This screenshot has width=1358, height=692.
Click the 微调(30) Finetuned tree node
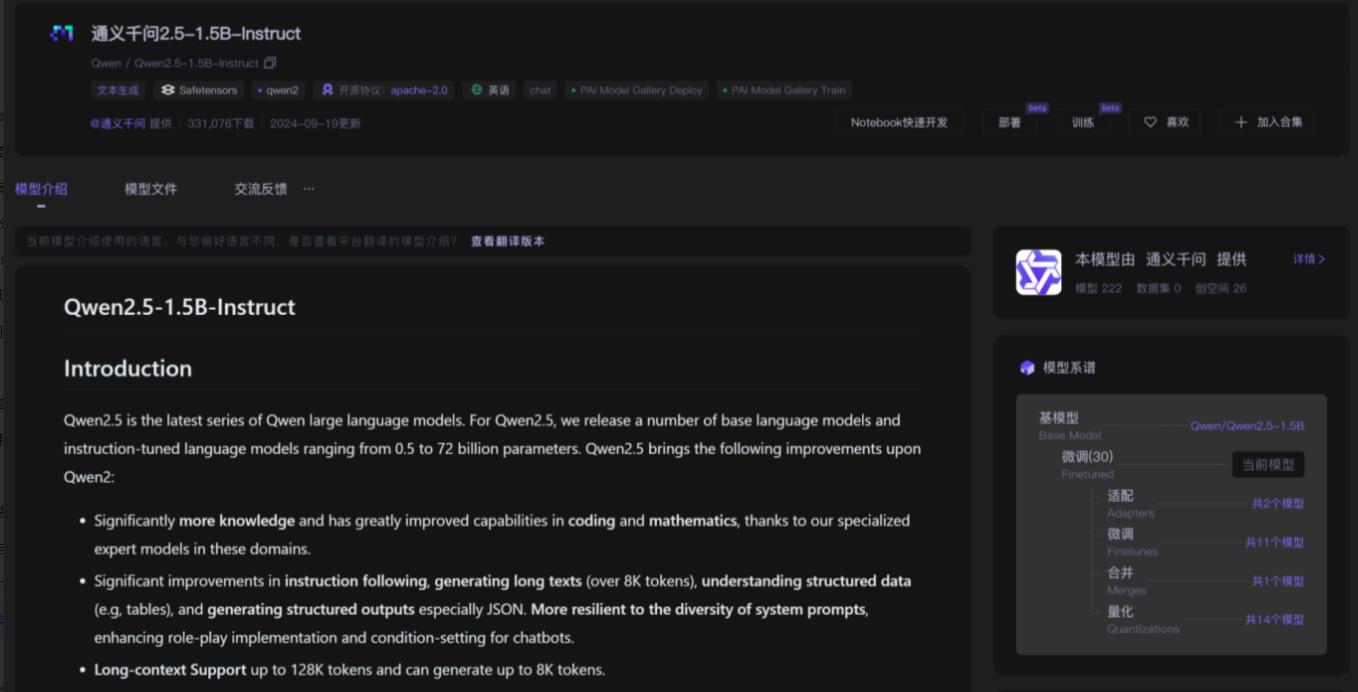pyautogui.click(x=1087, y=464)
